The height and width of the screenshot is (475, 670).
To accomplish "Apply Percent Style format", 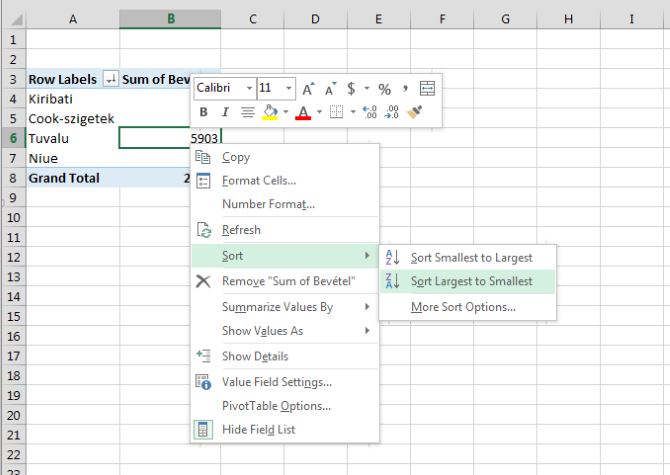I will pos(384,89).
